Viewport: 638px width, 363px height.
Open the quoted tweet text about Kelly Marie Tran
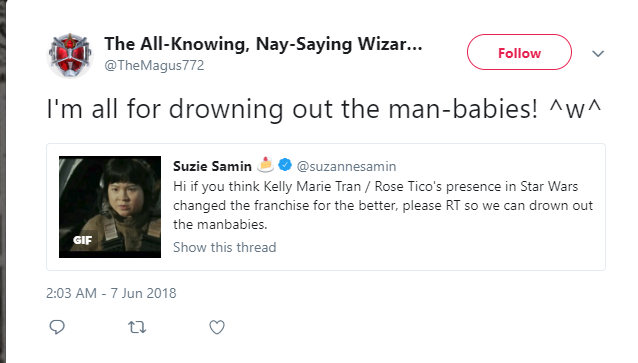point(383,206)
